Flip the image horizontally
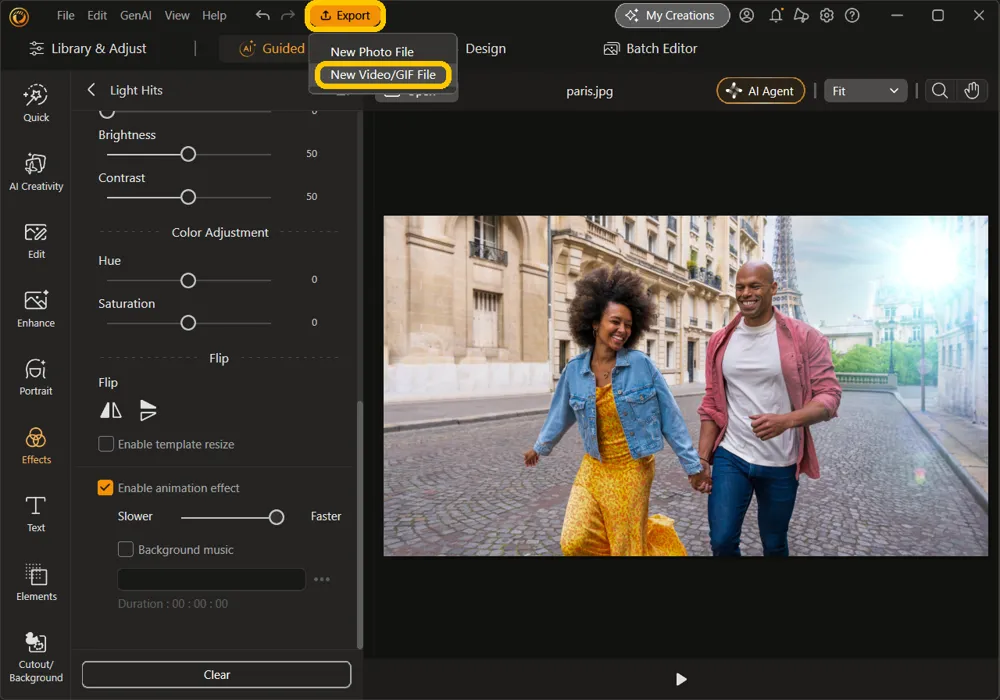The height and width of the screenshot is (700, 1000). click(x=111, y=410)
